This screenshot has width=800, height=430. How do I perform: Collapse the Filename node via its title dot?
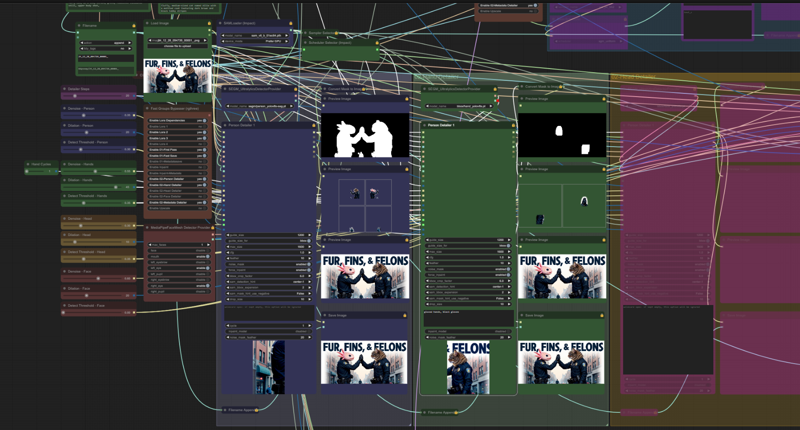point(79,26)
